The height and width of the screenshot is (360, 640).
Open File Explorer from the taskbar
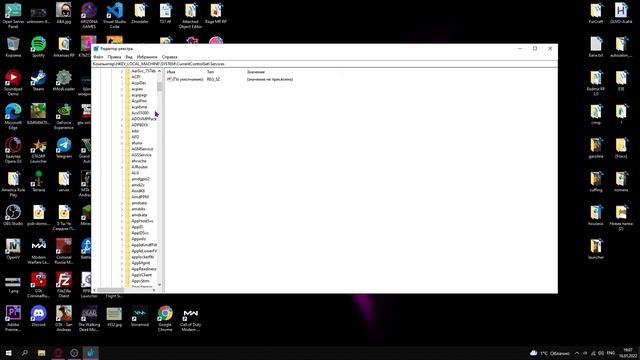click(41, 353)
